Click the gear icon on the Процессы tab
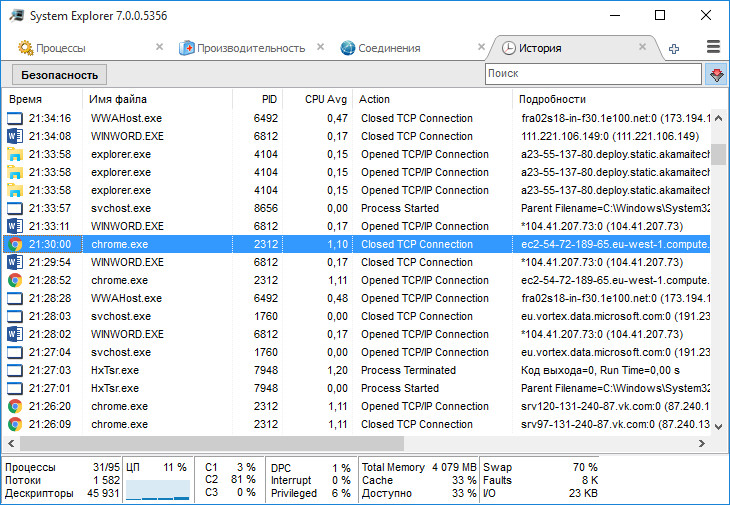 tap(26, 48)
